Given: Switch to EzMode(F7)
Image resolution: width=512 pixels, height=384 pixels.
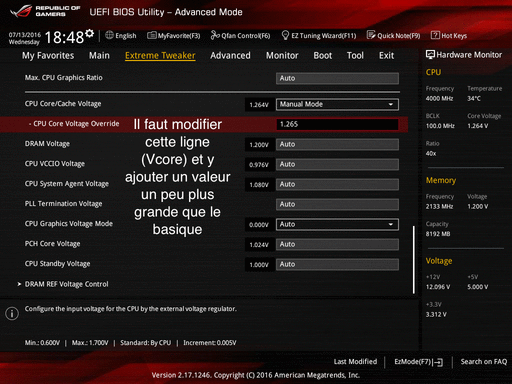Looking at the screenshot, I should coord(419,362).
